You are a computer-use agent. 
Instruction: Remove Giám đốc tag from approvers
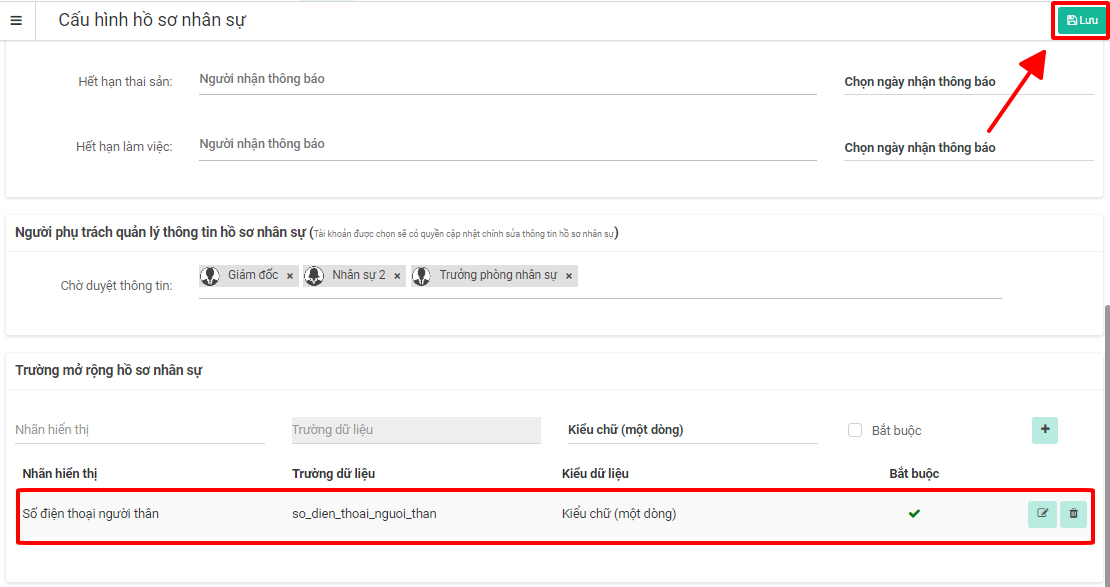[290, 276]
